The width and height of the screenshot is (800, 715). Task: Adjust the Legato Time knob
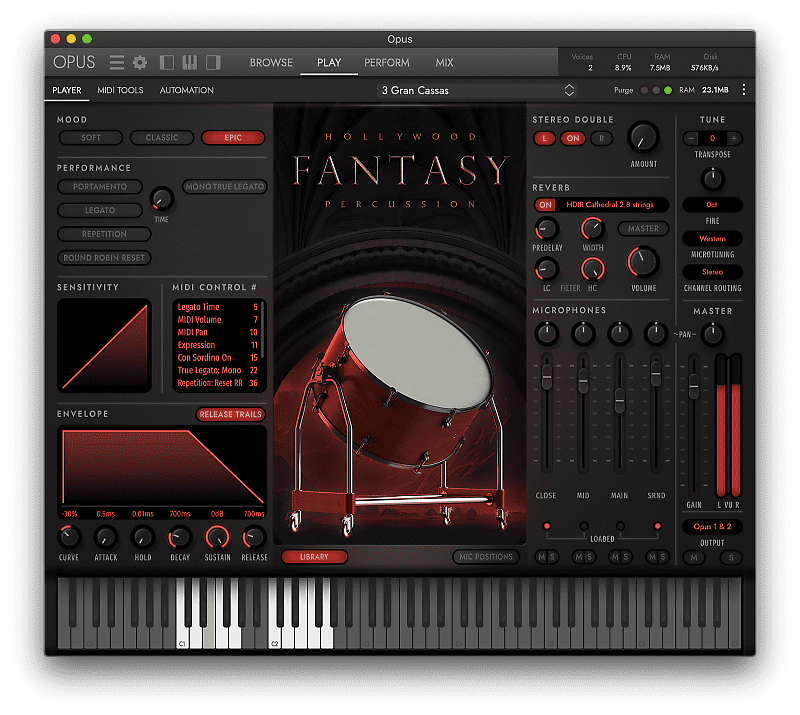[x=162, y=200]
